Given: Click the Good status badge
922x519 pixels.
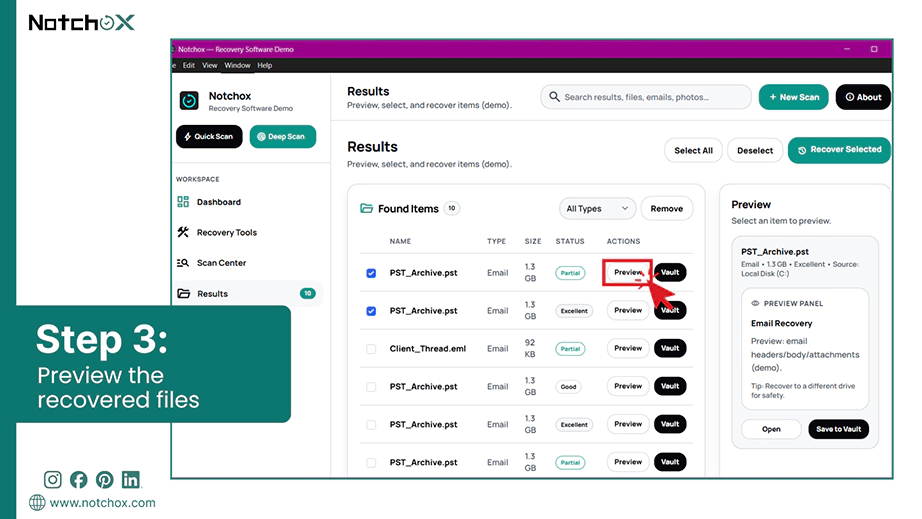Looking at the screenshot, I should click(569, 387).
